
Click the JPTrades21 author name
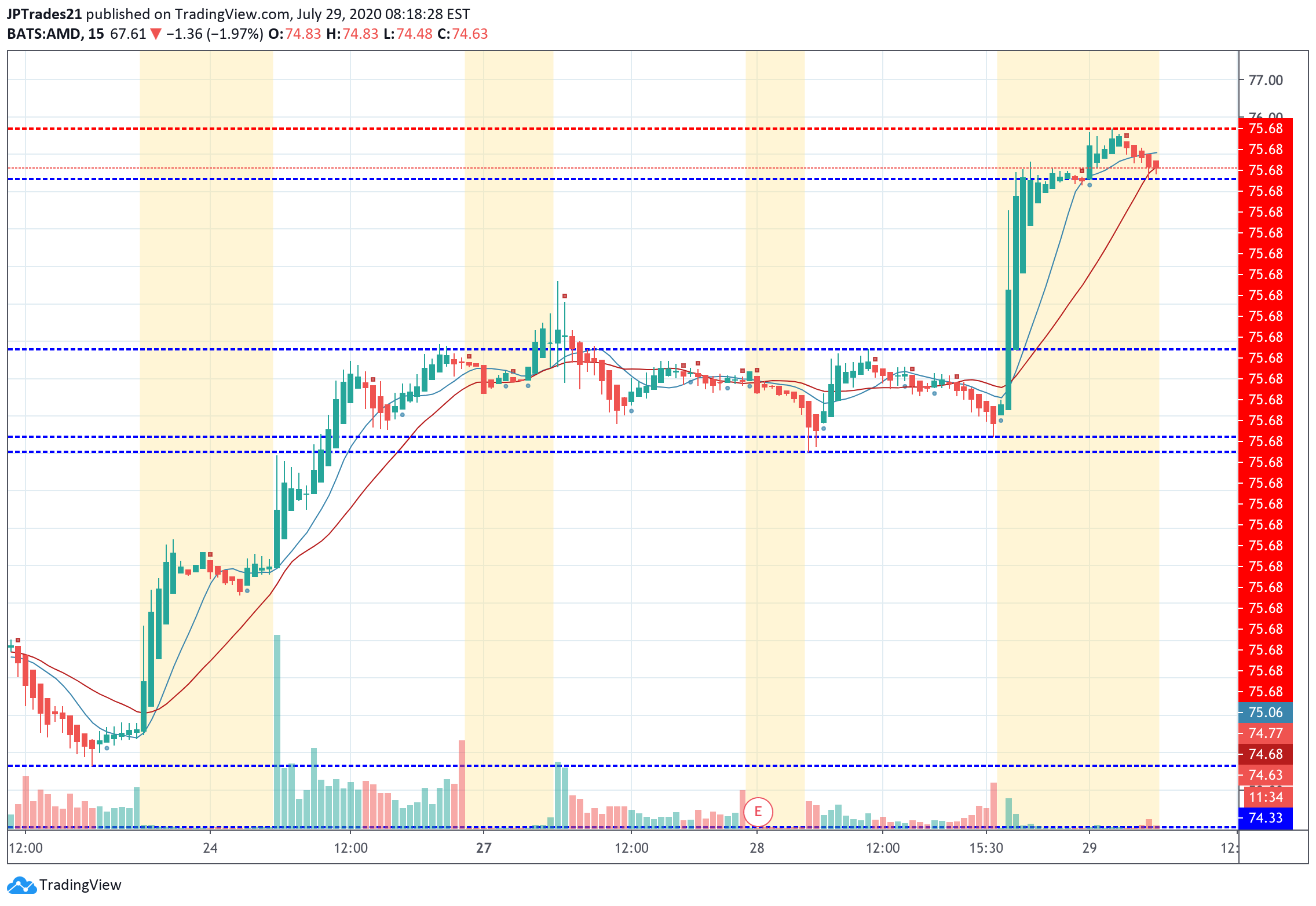pyautogui.click(x=44, y=14)
